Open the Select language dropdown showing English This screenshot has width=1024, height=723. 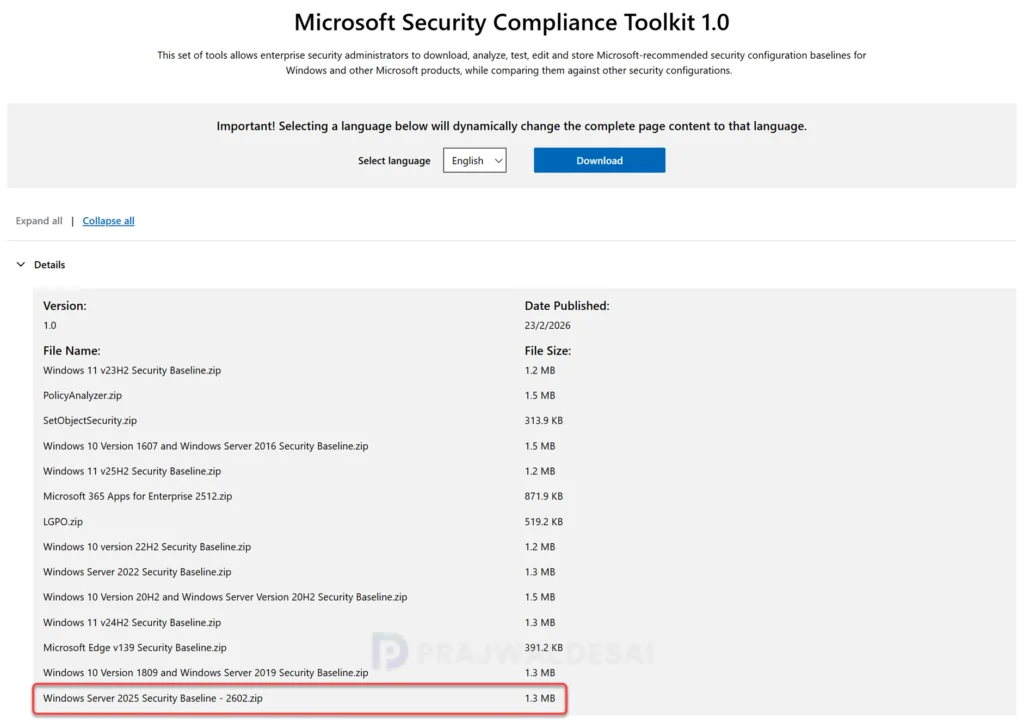(474, 160)
